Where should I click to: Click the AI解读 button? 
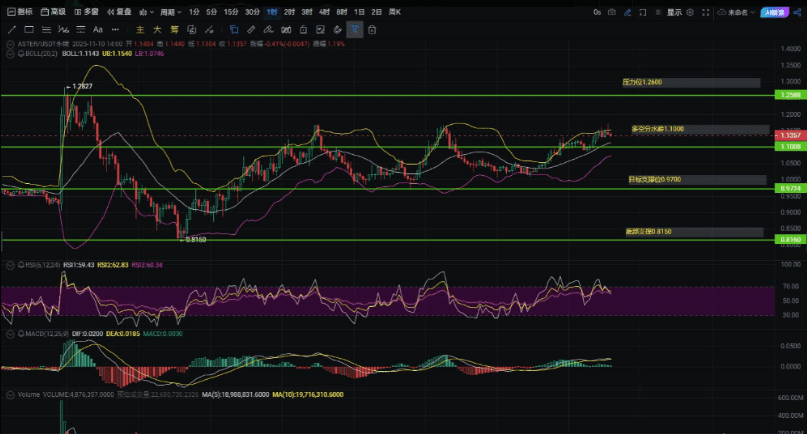(x=774, y=13)
